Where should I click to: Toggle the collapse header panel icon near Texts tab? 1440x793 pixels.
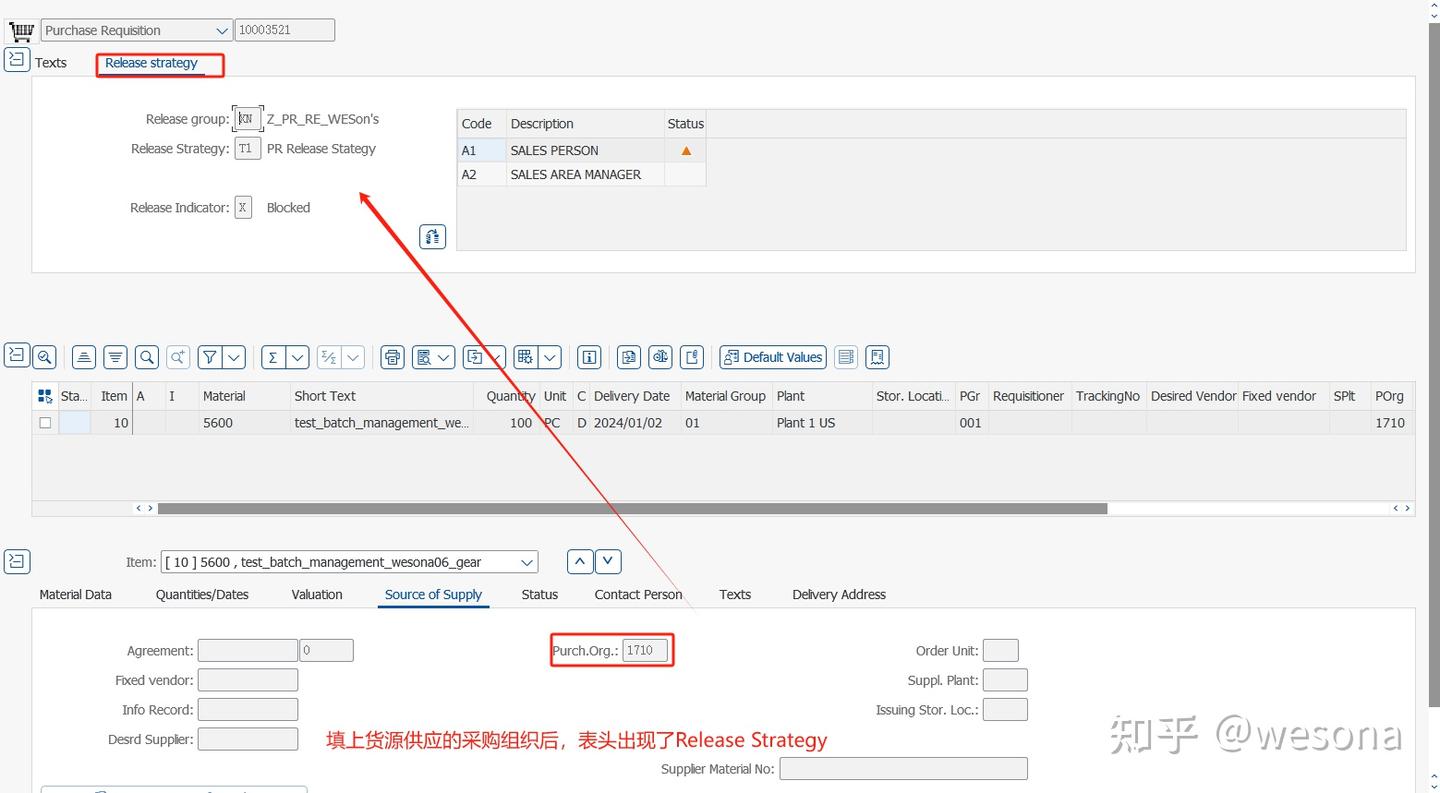[16, 60]
